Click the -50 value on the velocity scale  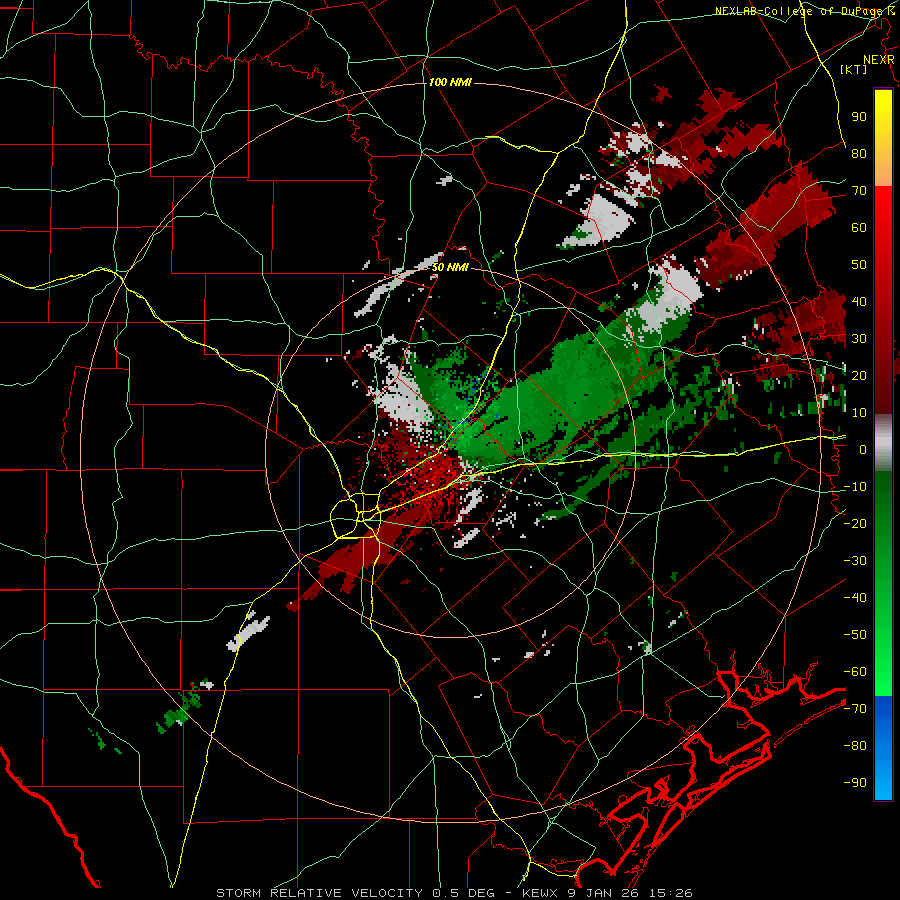pyautogui.click(x=855, y=635)
